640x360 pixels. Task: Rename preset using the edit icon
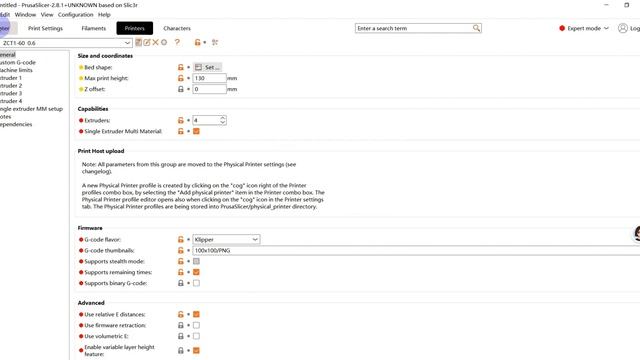coord(147,42)
